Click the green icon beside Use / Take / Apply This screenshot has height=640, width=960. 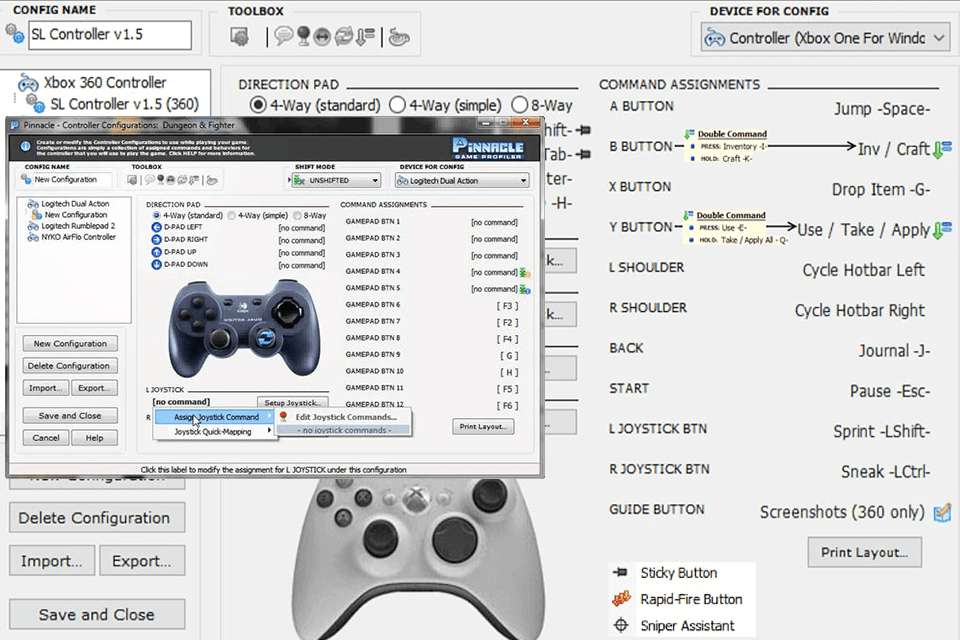click(942, 230)
